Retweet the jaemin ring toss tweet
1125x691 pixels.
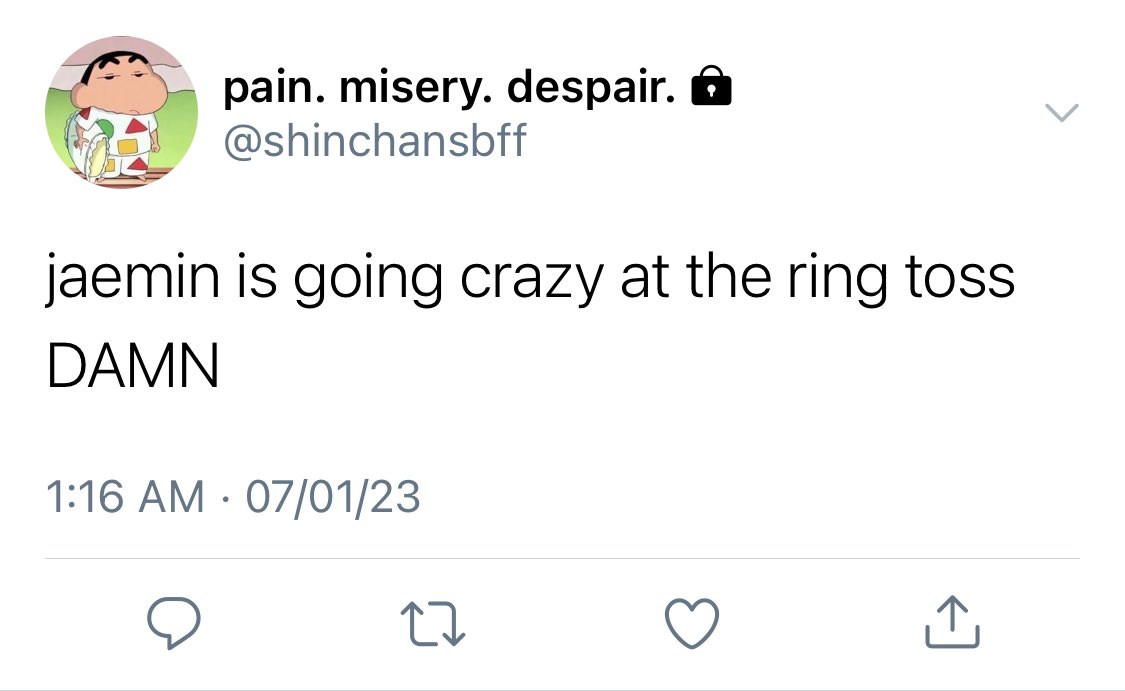[x=433, y=624]
